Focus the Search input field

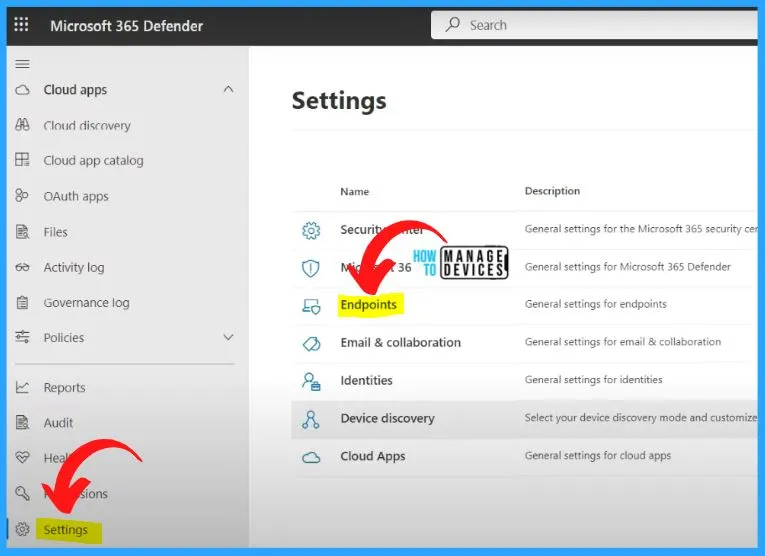pos(594,25)
